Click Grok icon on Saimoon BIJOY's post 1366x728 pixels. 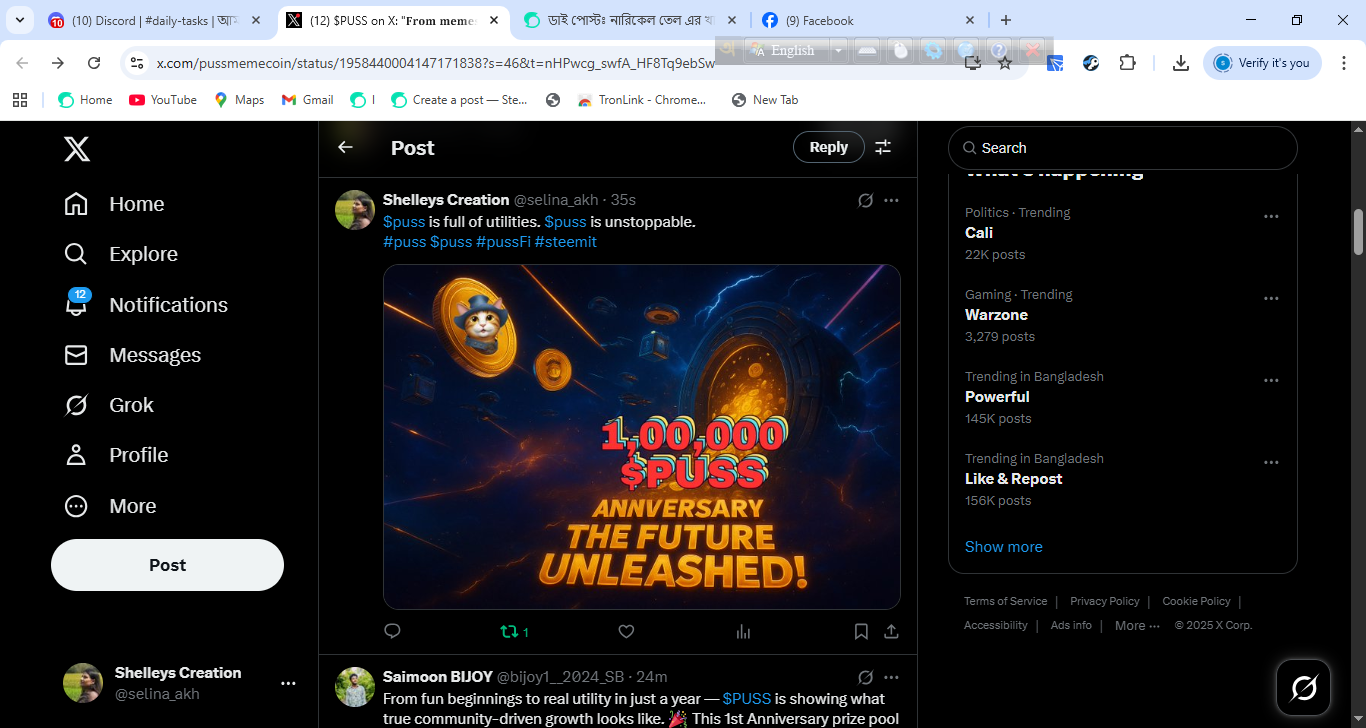pos(866,677)
